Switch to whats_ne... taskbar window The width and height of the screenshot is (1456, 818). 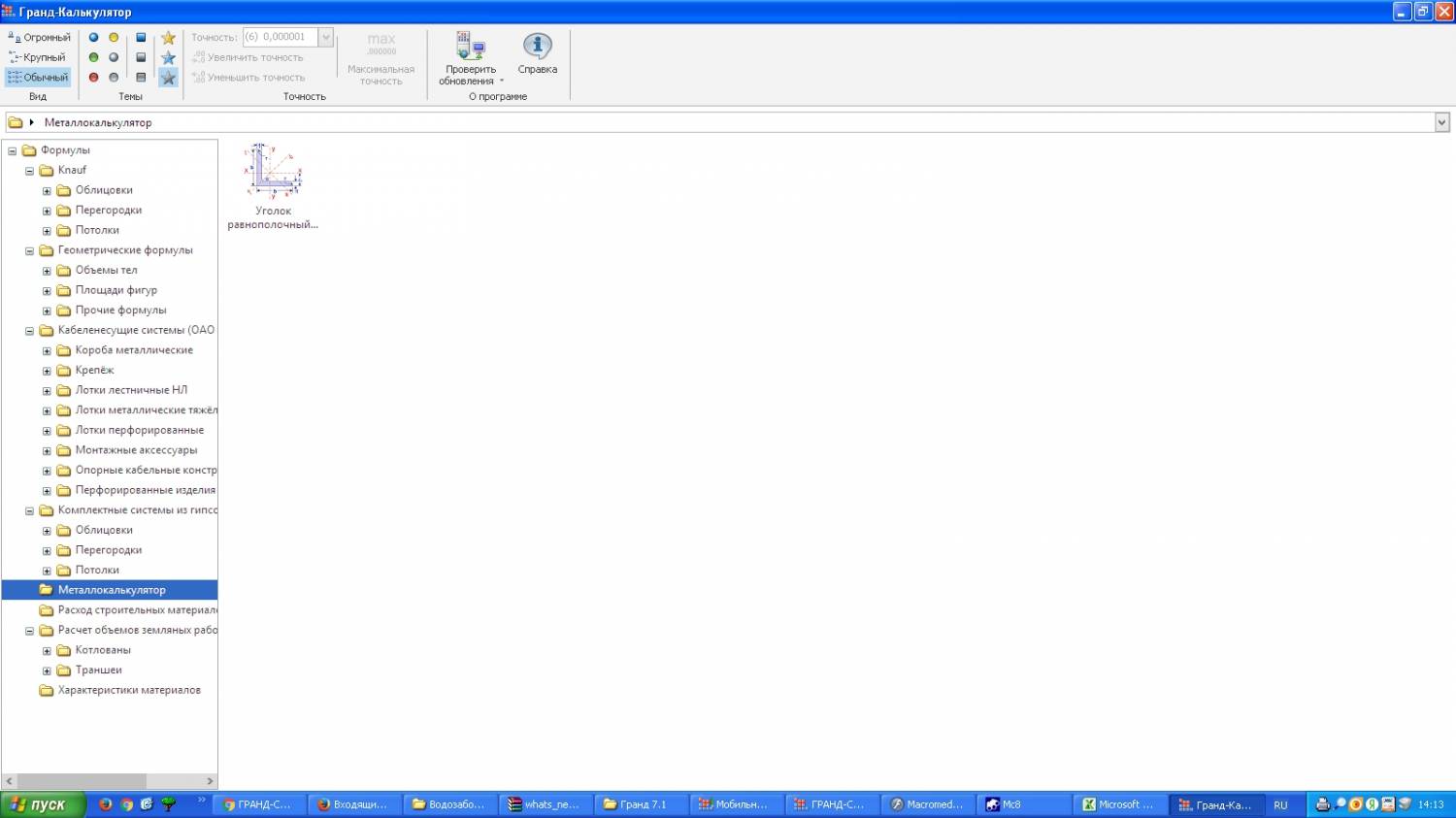546,804
